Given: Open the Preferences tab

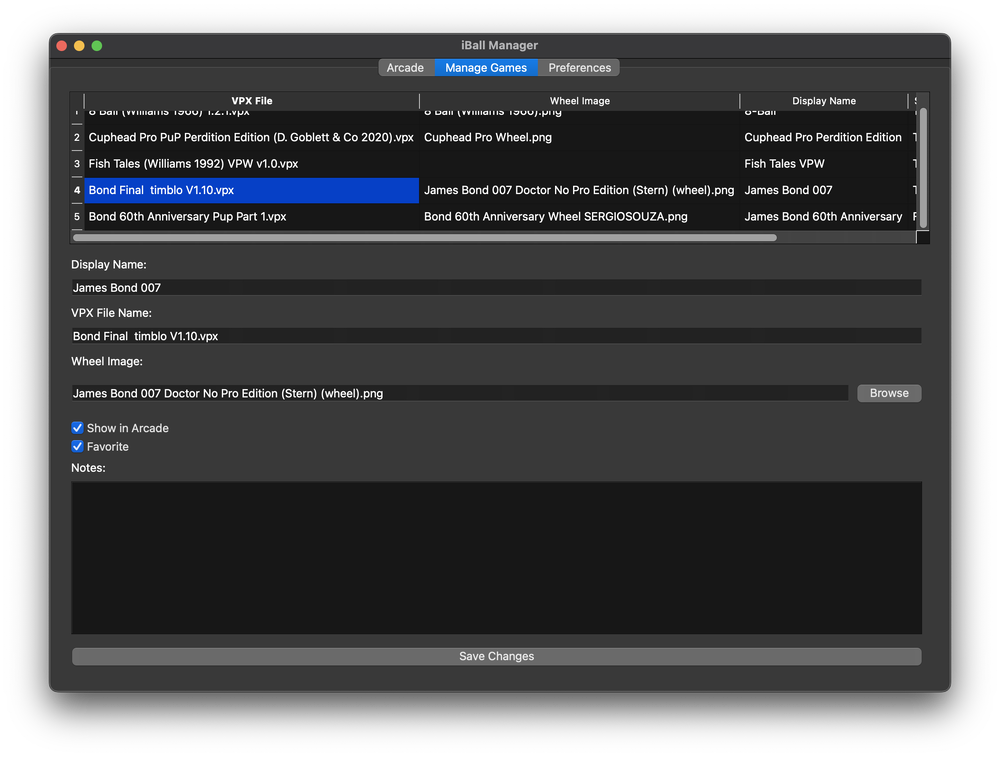Looking at the screenshot, I should click(x=579, y=67).
